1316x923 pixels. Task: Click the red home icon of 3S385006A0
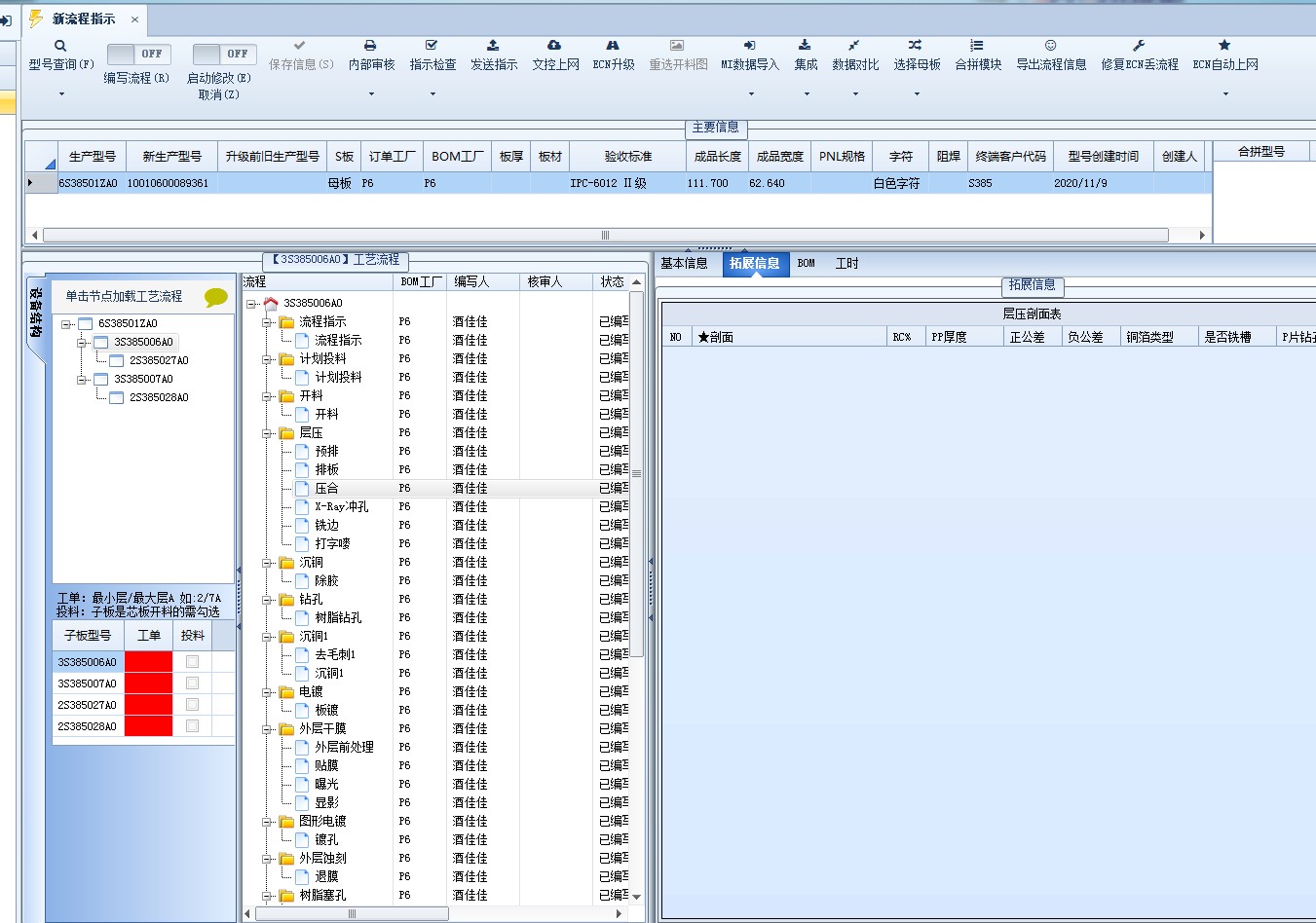click(271, 303)
